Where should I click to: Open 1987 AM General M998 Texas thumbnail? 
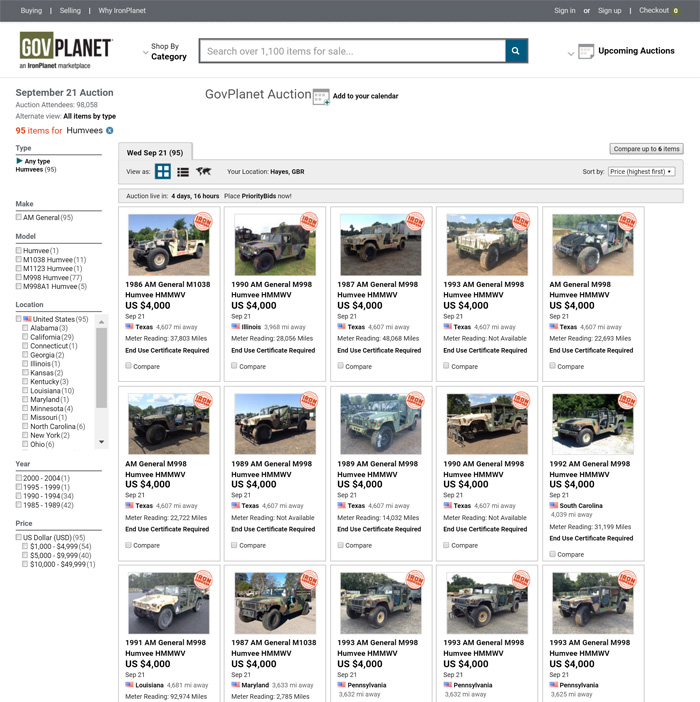[381, 244]
